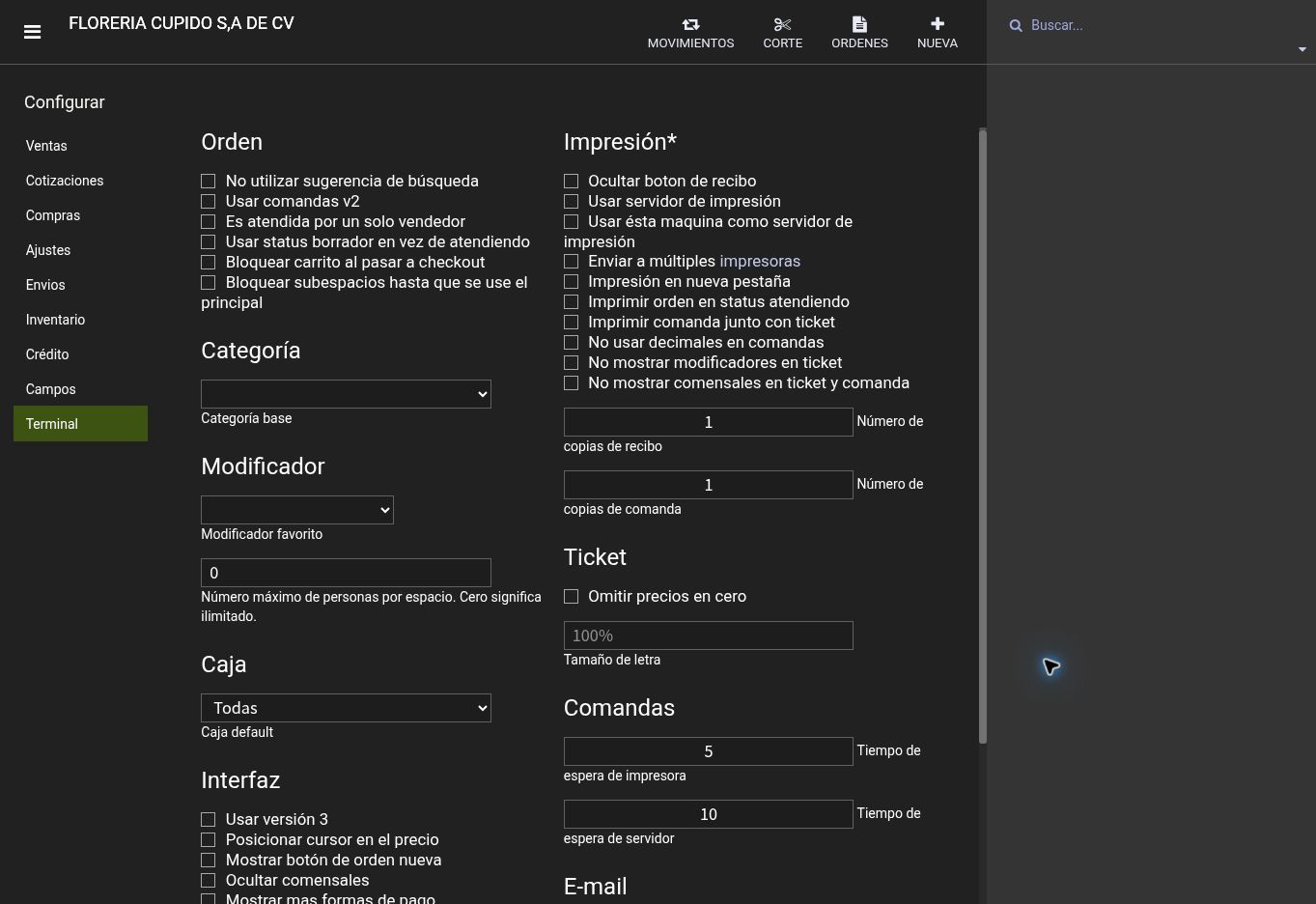
Task: Check Usar comandas v2
Action: coord(209,202)
